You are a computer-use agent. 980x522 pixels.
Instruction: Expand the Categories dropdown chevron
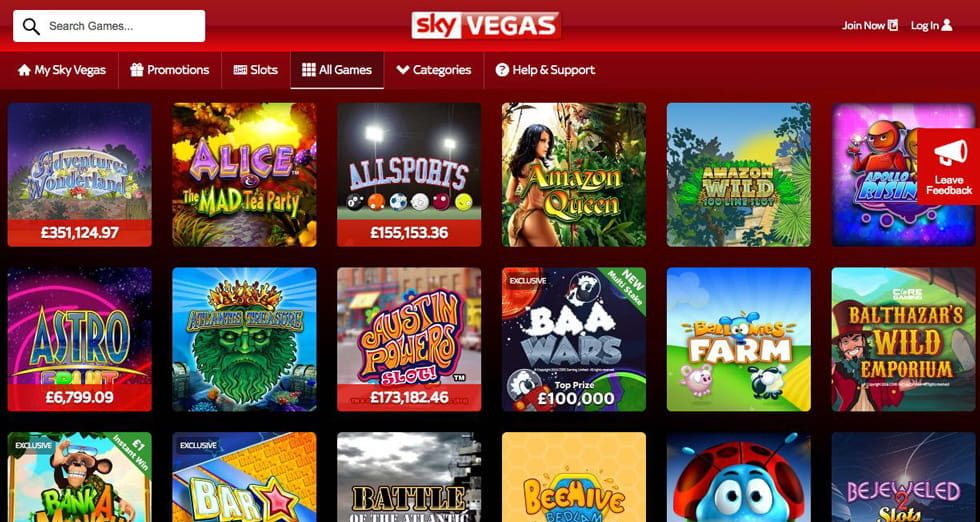[x=402, y=70]
